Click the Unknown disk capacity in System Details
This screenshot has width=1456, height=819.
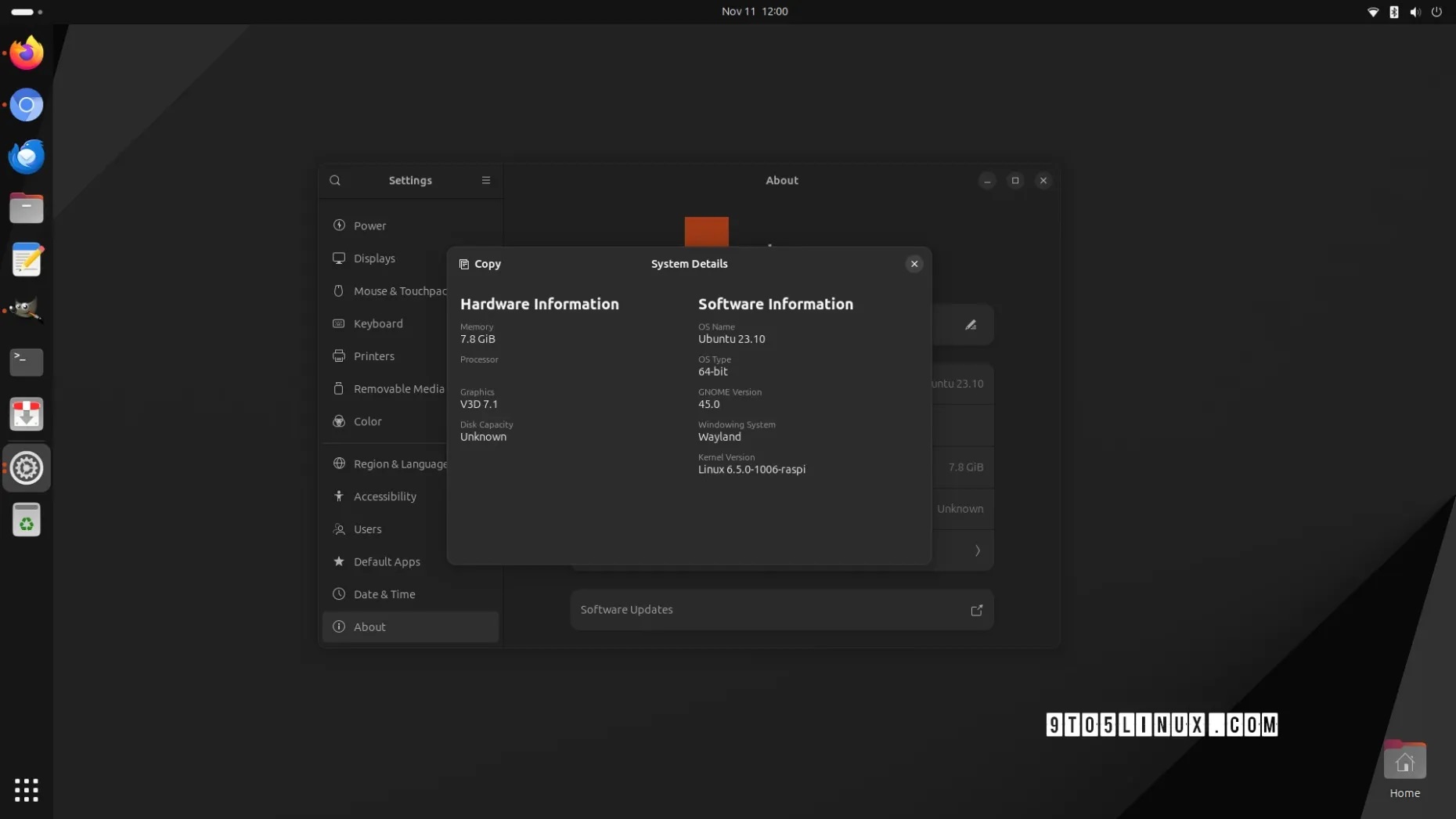click(483, 437)
